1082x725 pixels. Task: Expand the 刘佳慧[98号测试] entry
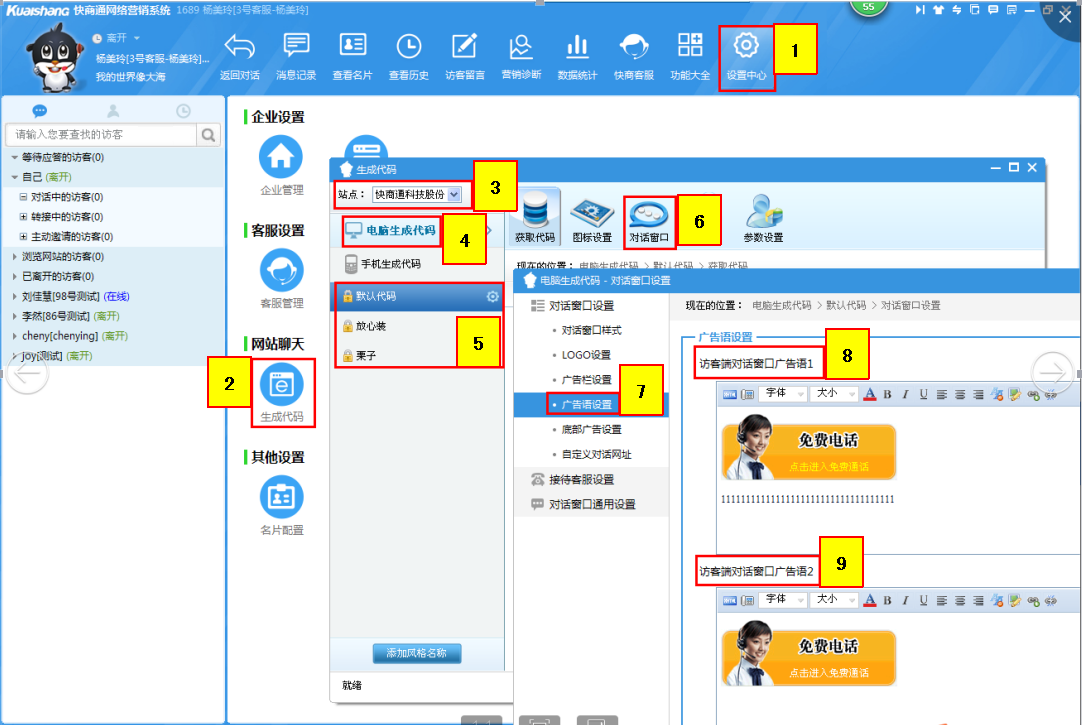14,297
